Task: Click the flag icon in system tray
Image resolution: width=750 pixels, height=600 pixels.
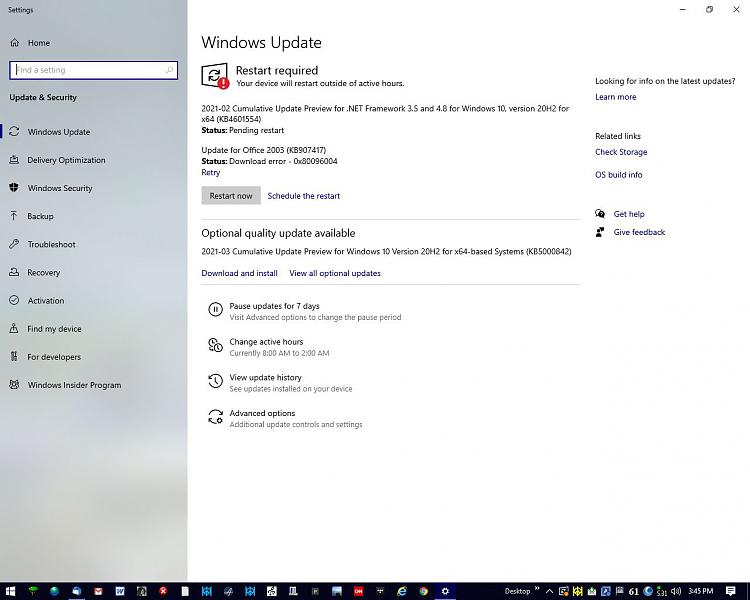Action: [x=619, y=591]
